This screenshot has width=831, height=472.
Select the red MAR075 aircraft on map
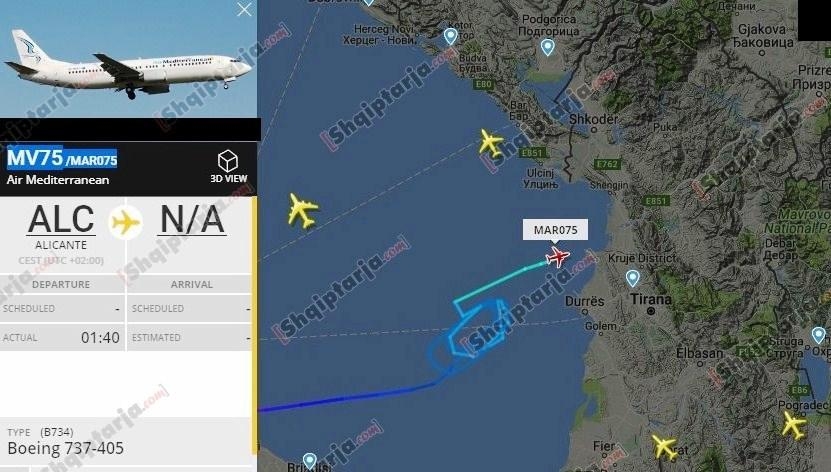pos(558,257)
